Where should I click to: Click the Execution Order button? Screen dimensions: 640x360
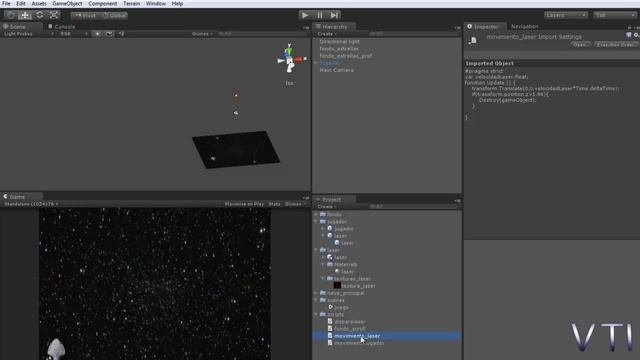point(616,44)
